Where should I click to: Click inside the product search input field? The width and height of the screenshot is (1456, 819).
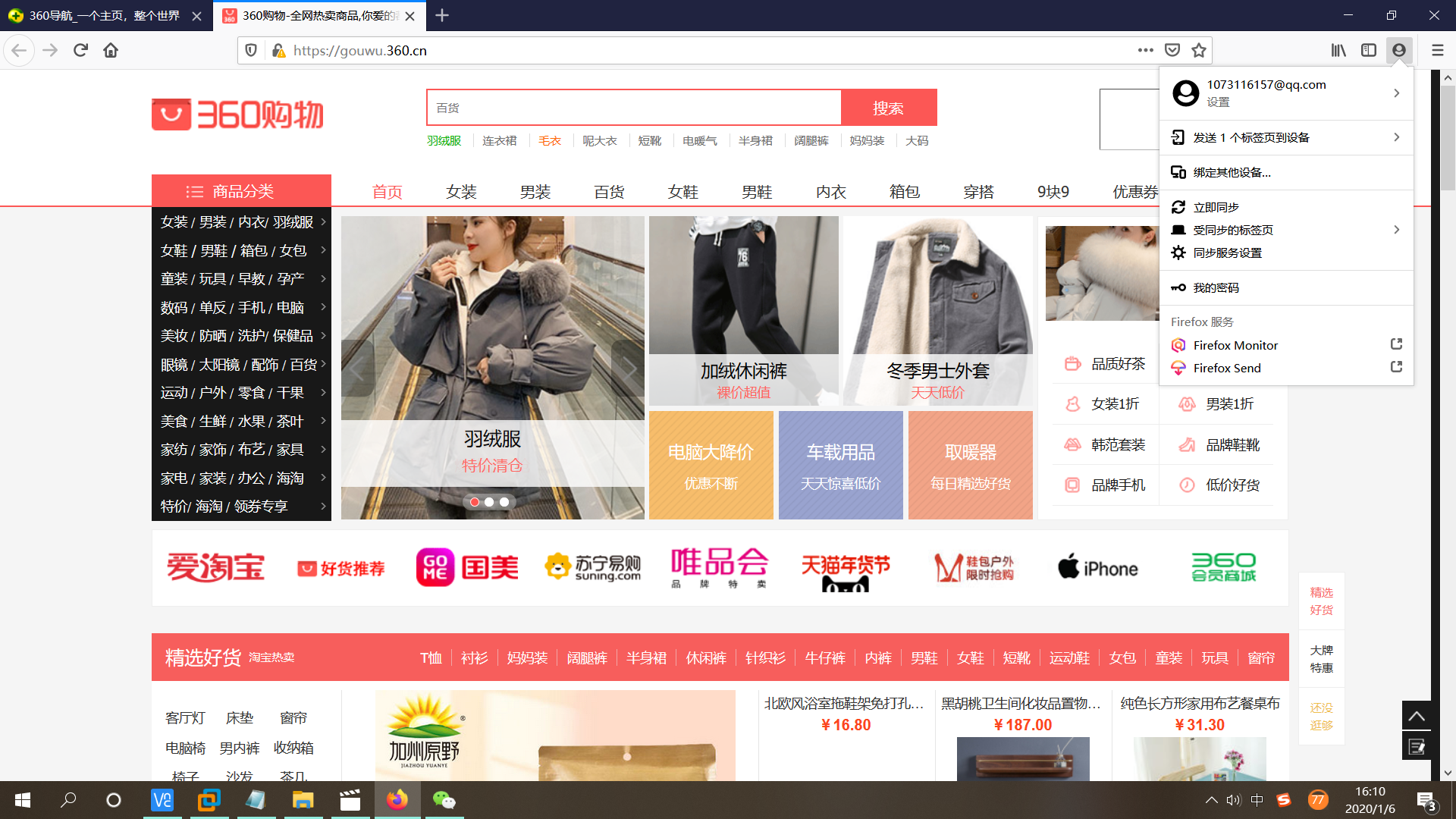pos(634,107)
